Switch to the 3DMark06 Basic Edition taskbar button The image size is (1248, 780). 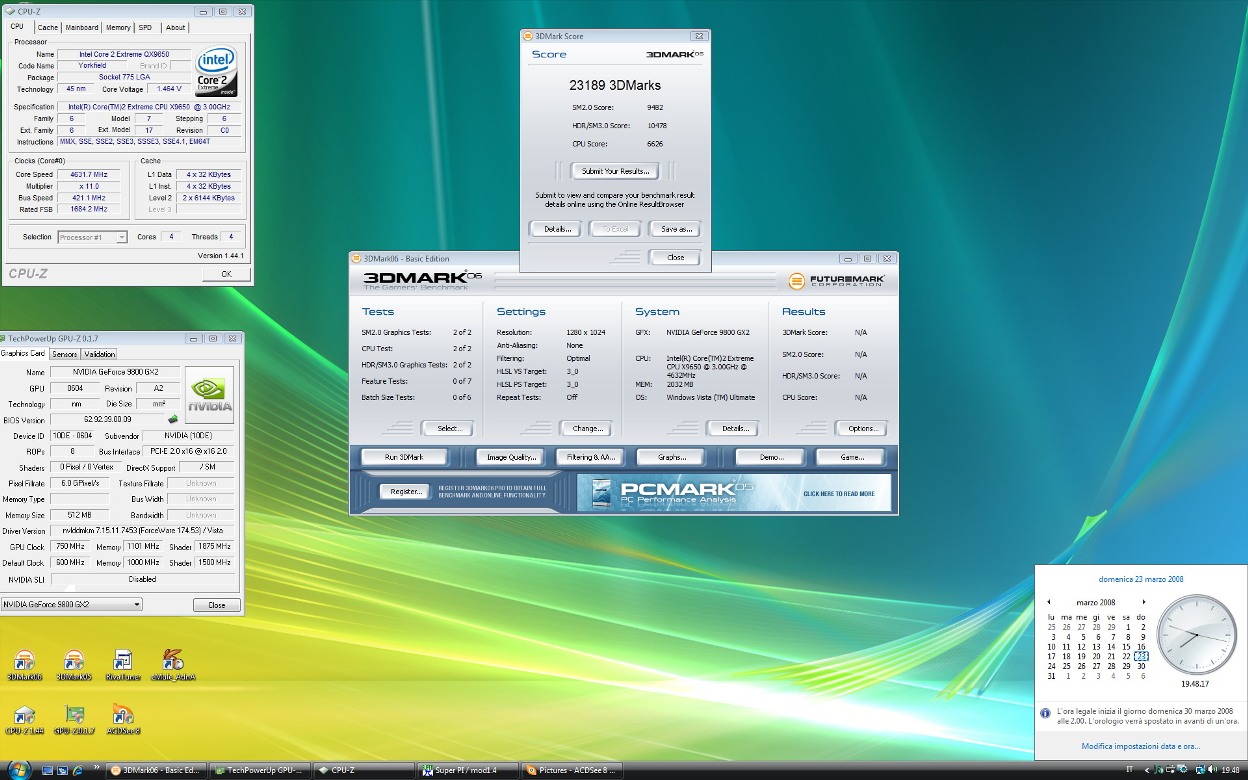pos(155,770)
